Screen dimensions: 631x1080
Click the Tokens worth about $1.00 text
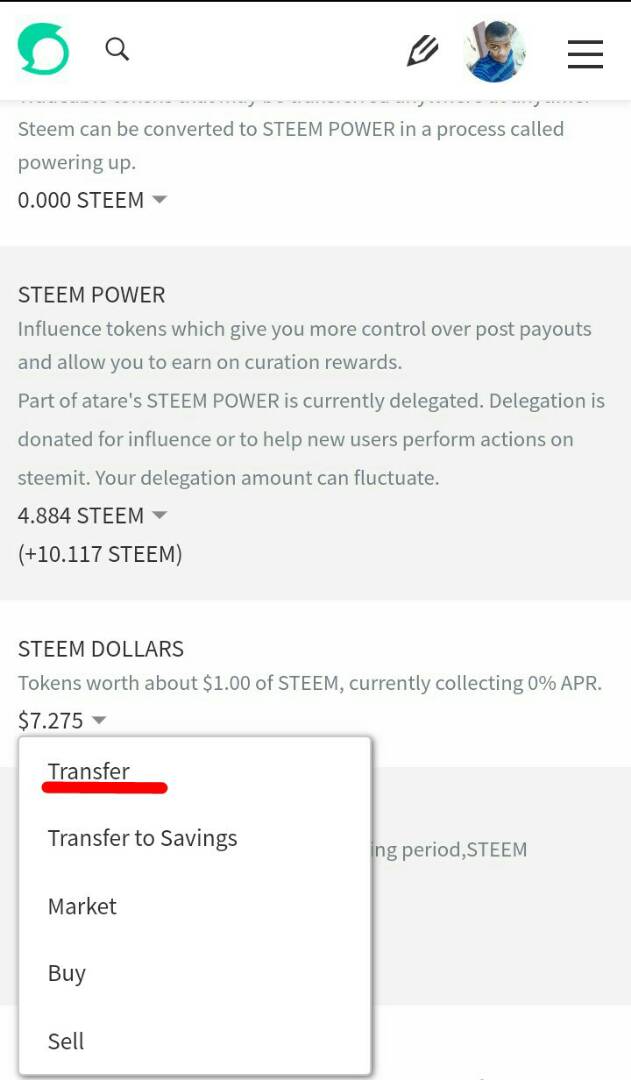point(310,684)
